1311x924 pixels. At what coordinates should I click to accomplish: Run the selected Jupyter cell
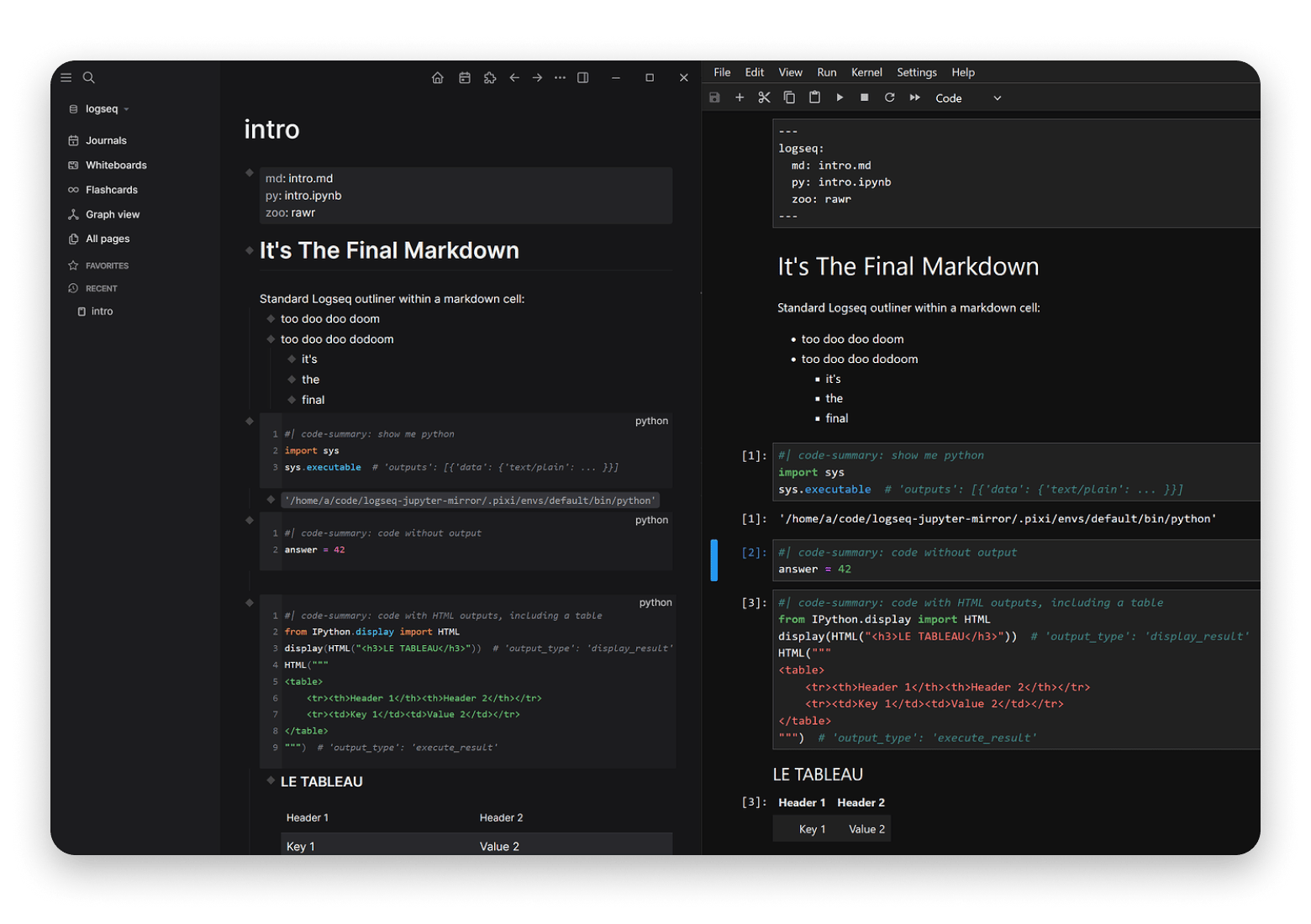coord(839,97)
